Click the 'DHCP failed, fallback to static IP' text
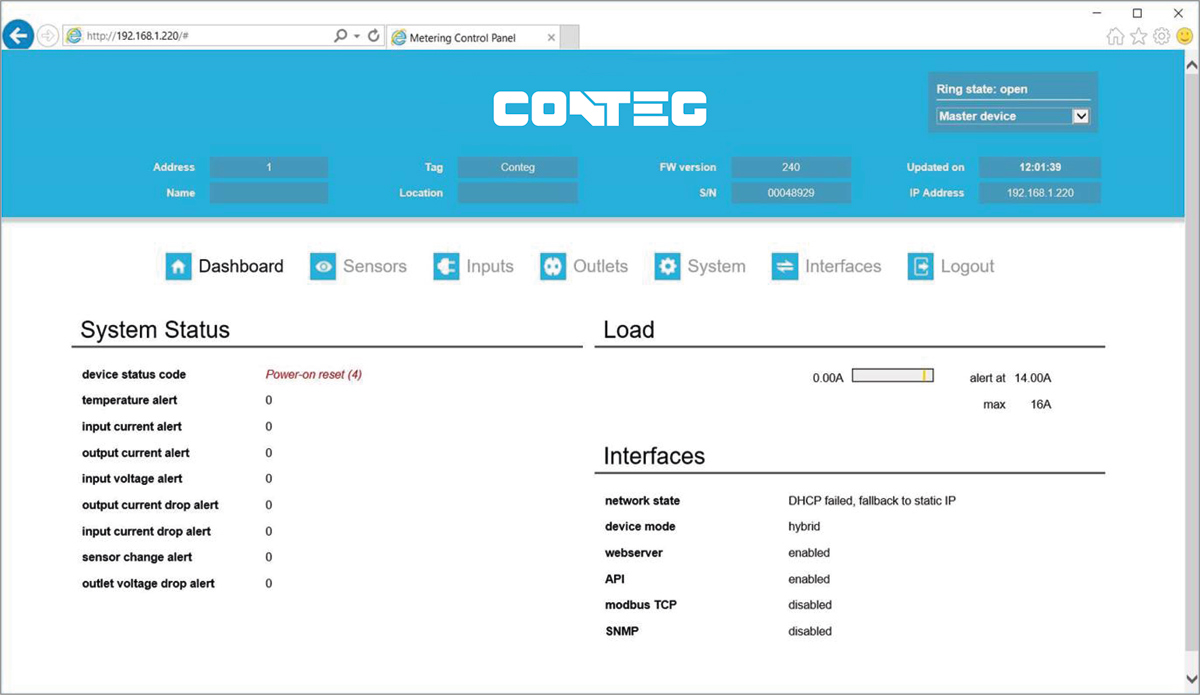This screenshot has width=1200, height=695. tap(872, 501)
